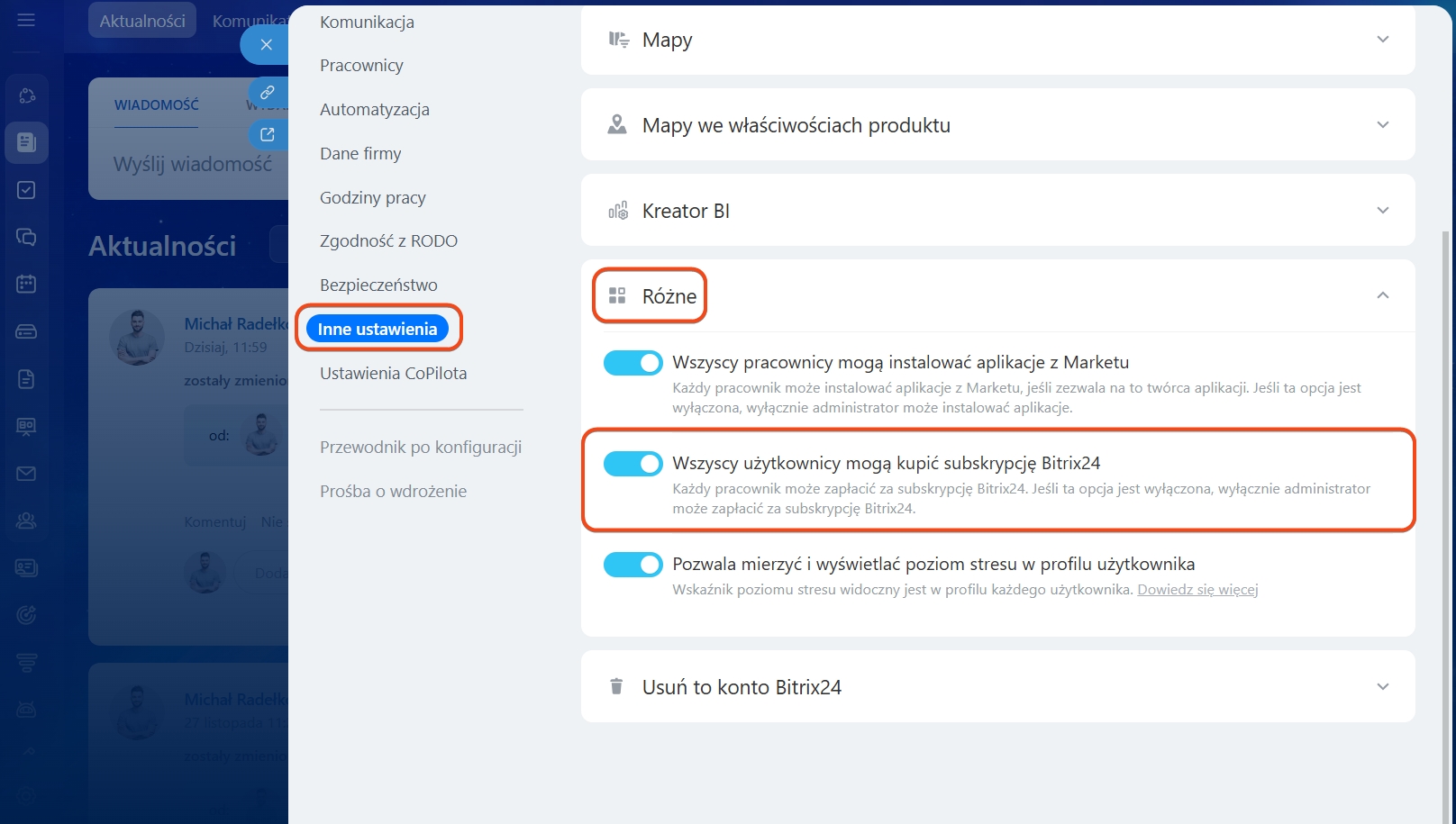The height and width of the screenshot is (824, 1456).
Task: Open the collaboration nodes icon in left sidebar
Action: pos(26,95)
